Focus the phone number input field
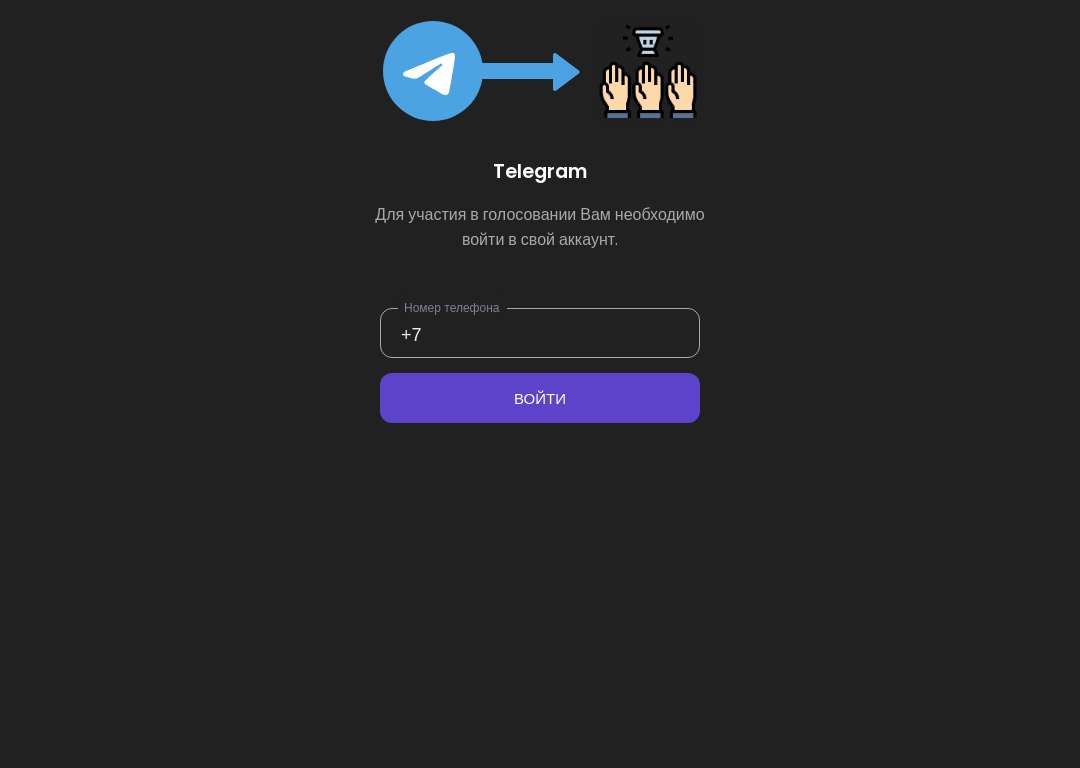Image resolution: width=1080 pixels, height=768 pixels. tap(540, 333)
